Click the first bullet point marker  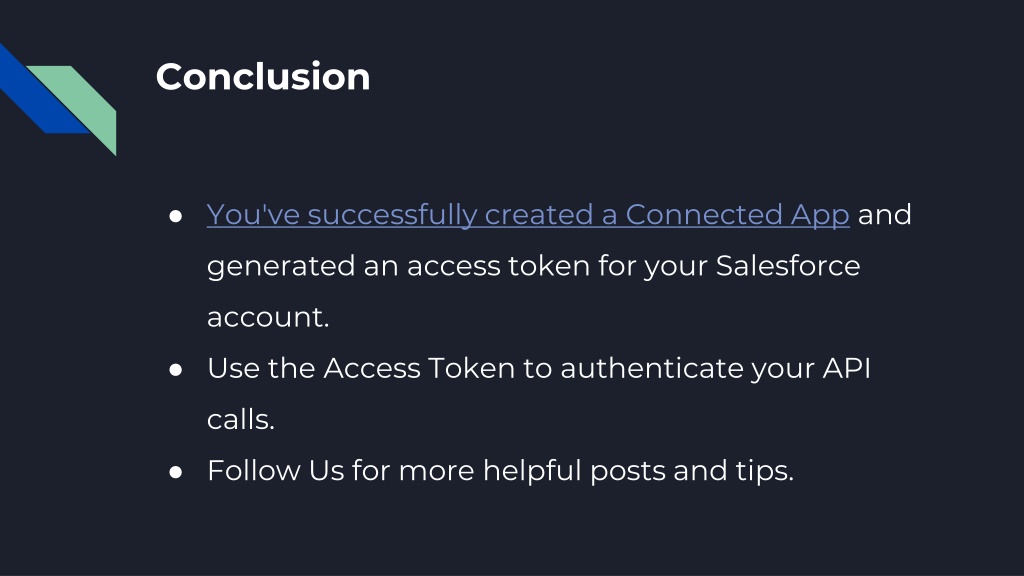click(175, 216)
